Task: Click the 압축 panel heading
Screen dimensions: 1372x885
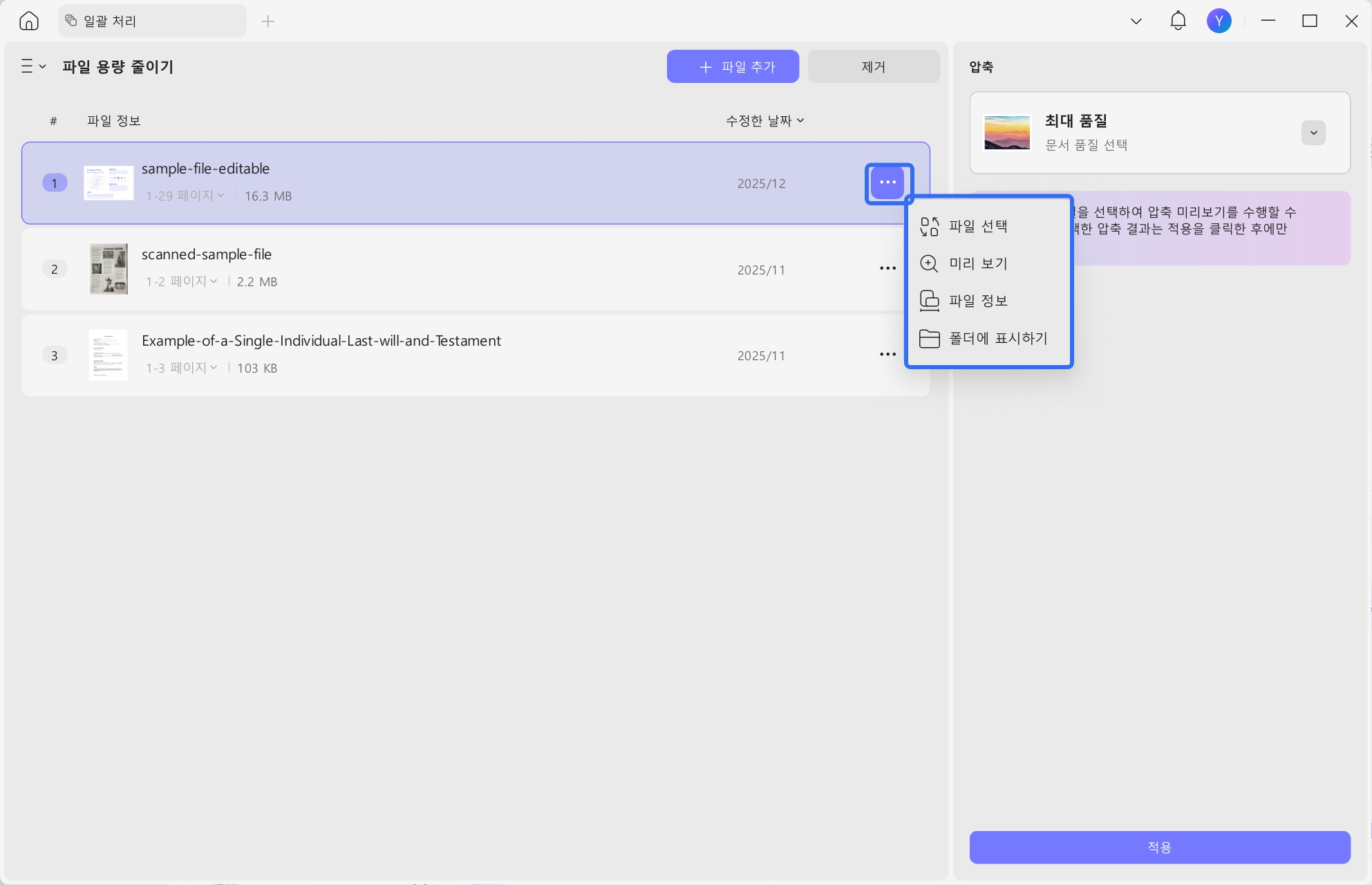Action: click(x=981, y=67)
